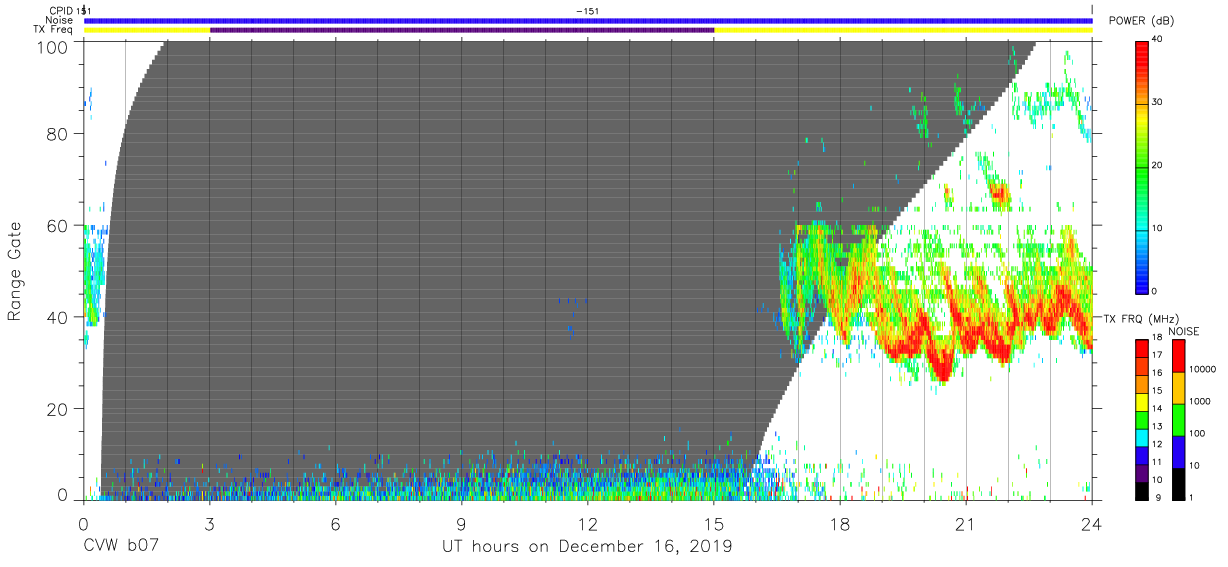Click the TX FRQ color scale bar
The height and width of the screenshot is (567, 1228).
pos(1142,418)
